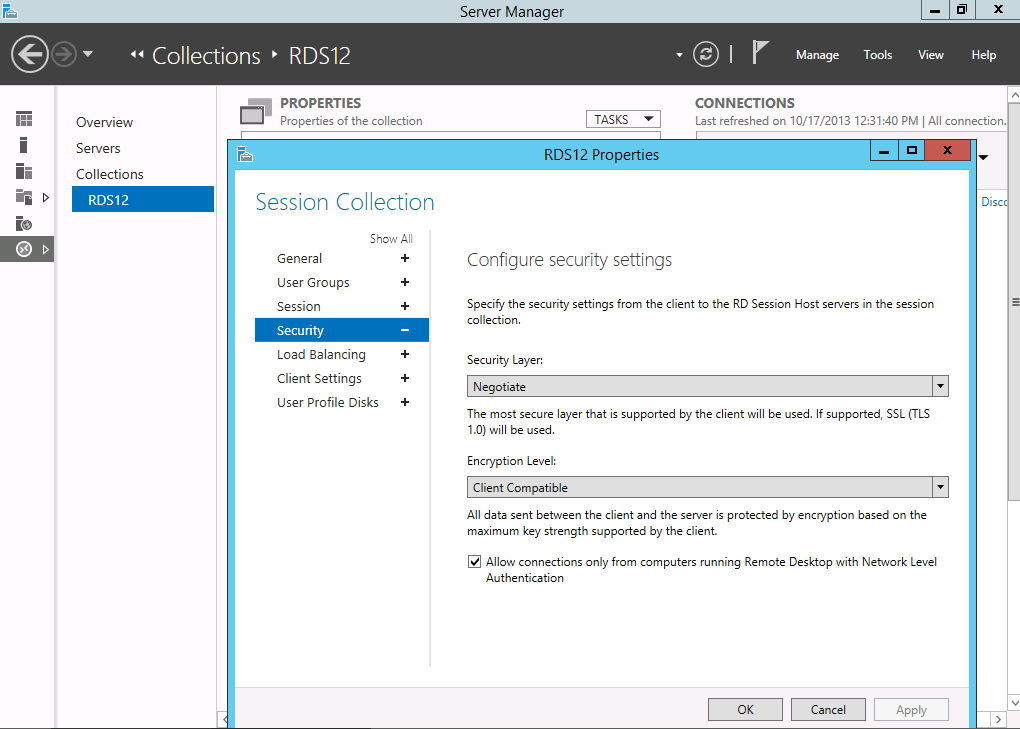Click the Server Manager title bar icon
Screen dimensions: 1020x729
point(10,11)
